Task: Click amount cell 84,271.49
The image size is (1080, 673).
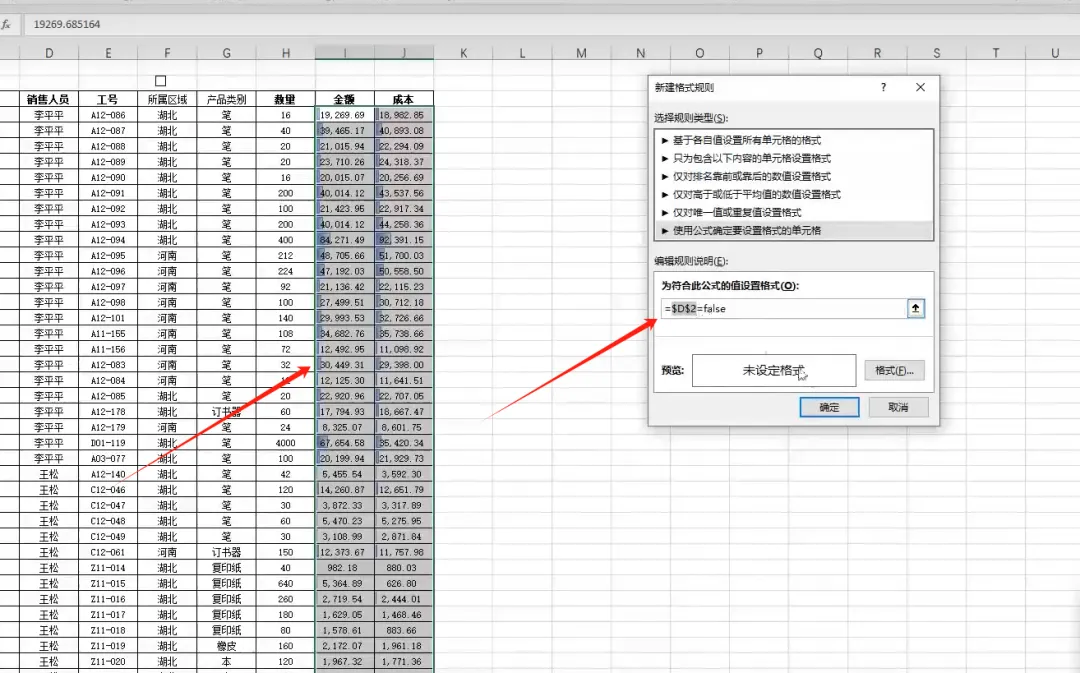Action: [345, 240]
